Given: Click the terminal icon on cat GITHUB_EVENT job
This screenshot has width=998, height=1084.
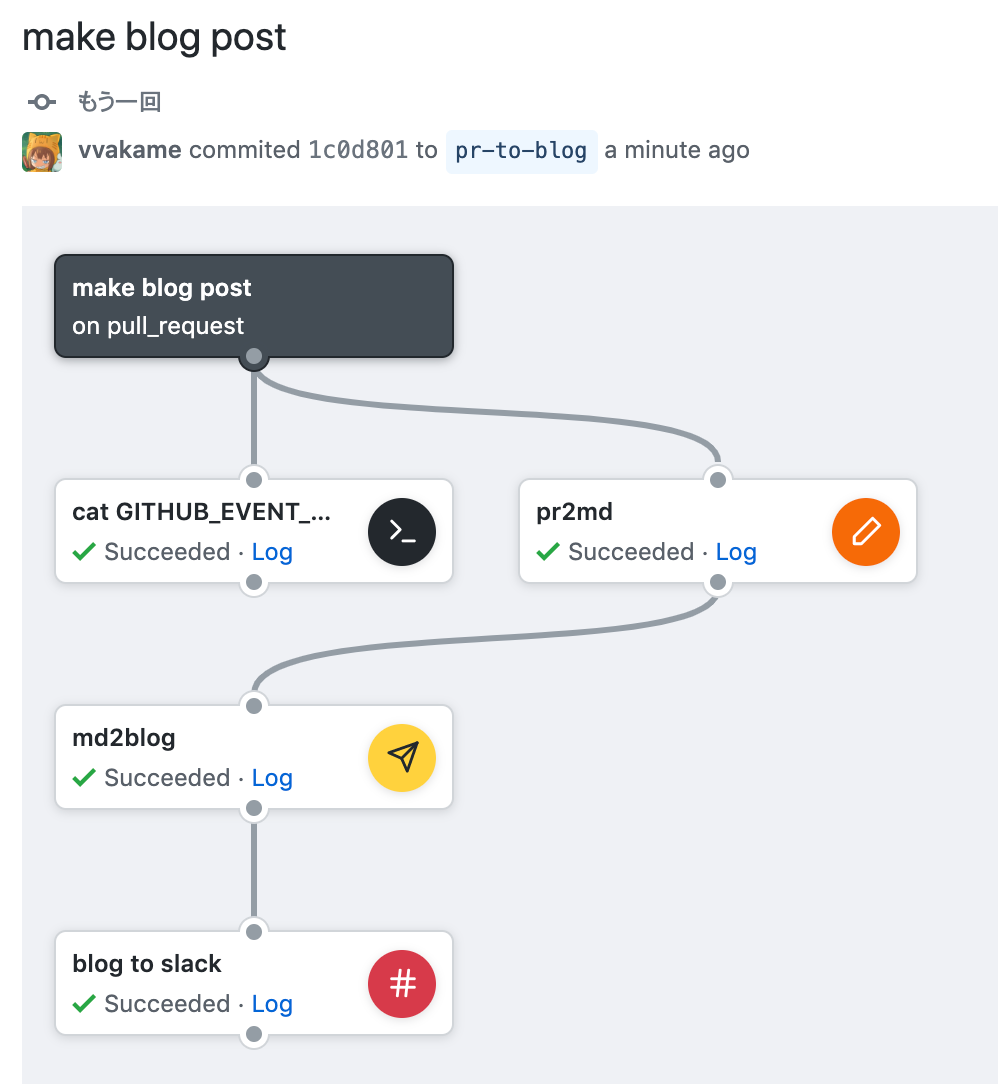Looking at the screenshot, I should (401, 531).
